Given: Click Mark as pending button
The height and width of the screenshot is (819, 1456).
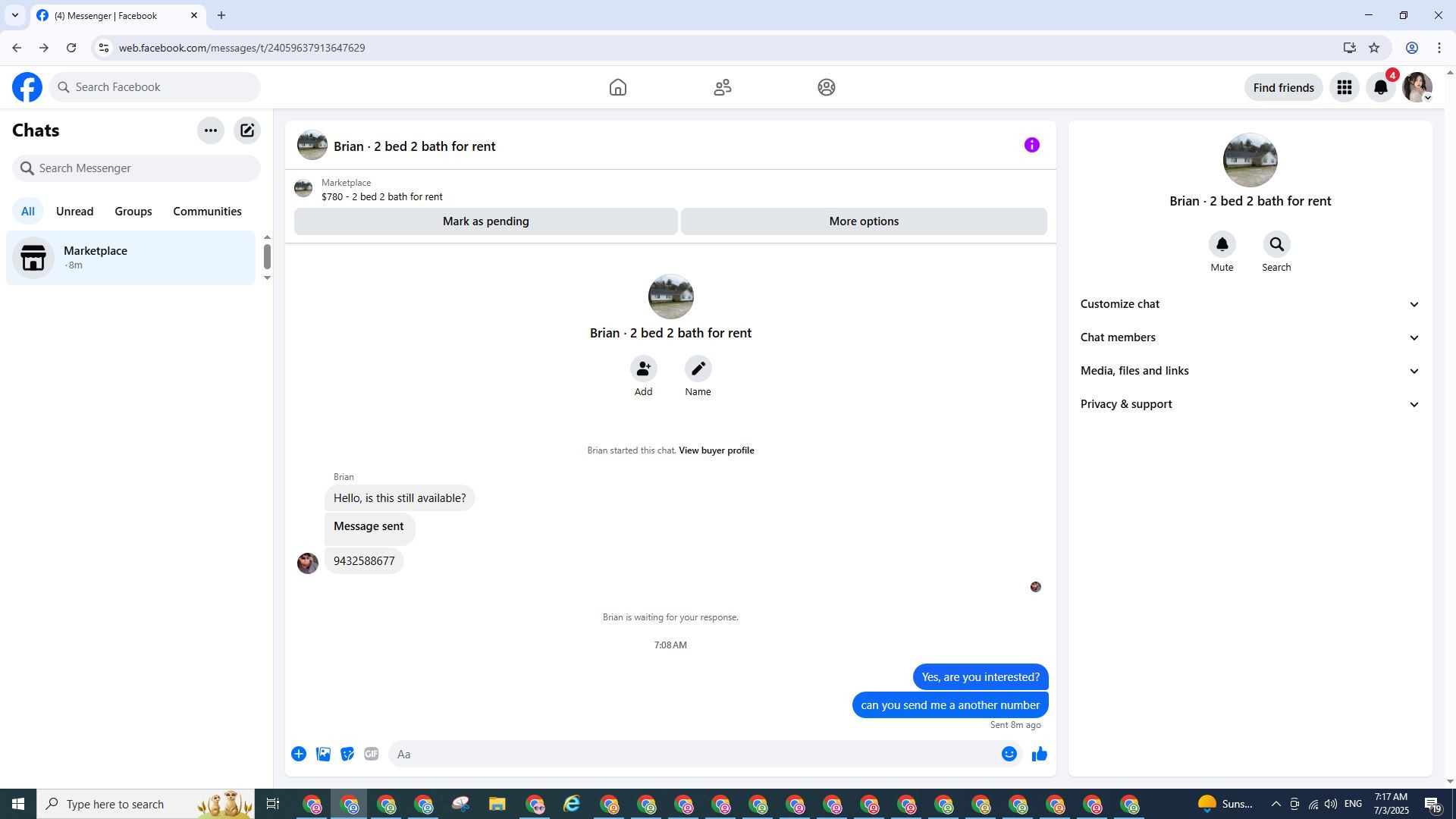Looking at the screenshot, I should (x=485, y=221).
